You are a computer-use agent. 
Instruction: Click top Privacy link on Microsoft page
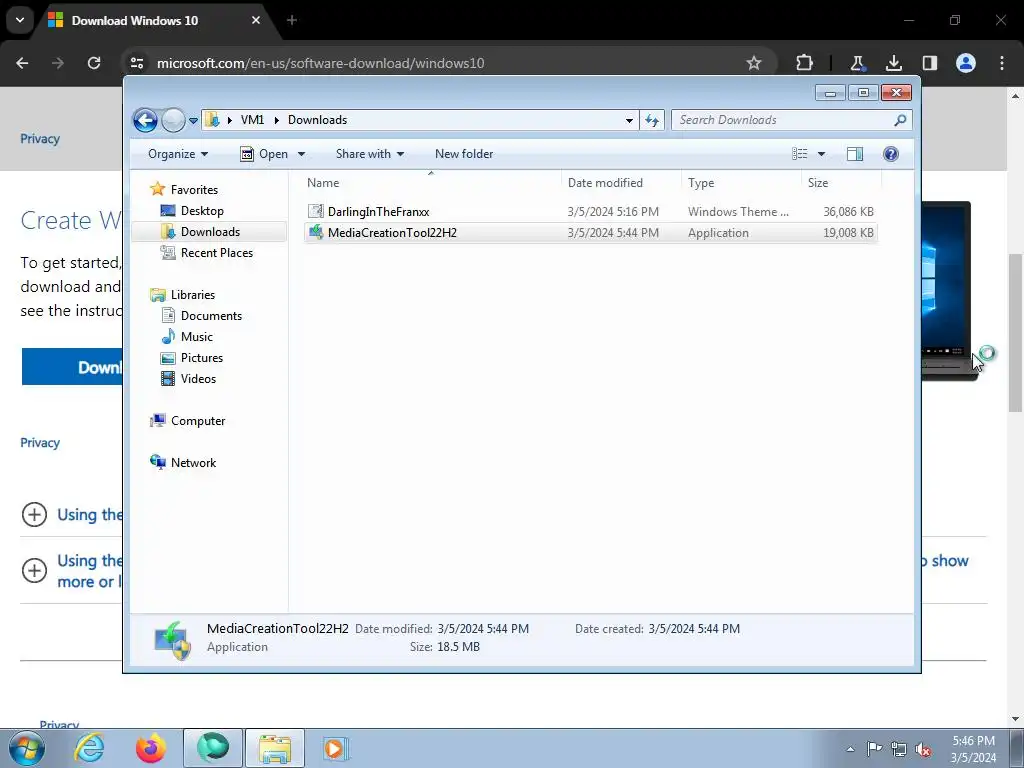click(40, 138)
